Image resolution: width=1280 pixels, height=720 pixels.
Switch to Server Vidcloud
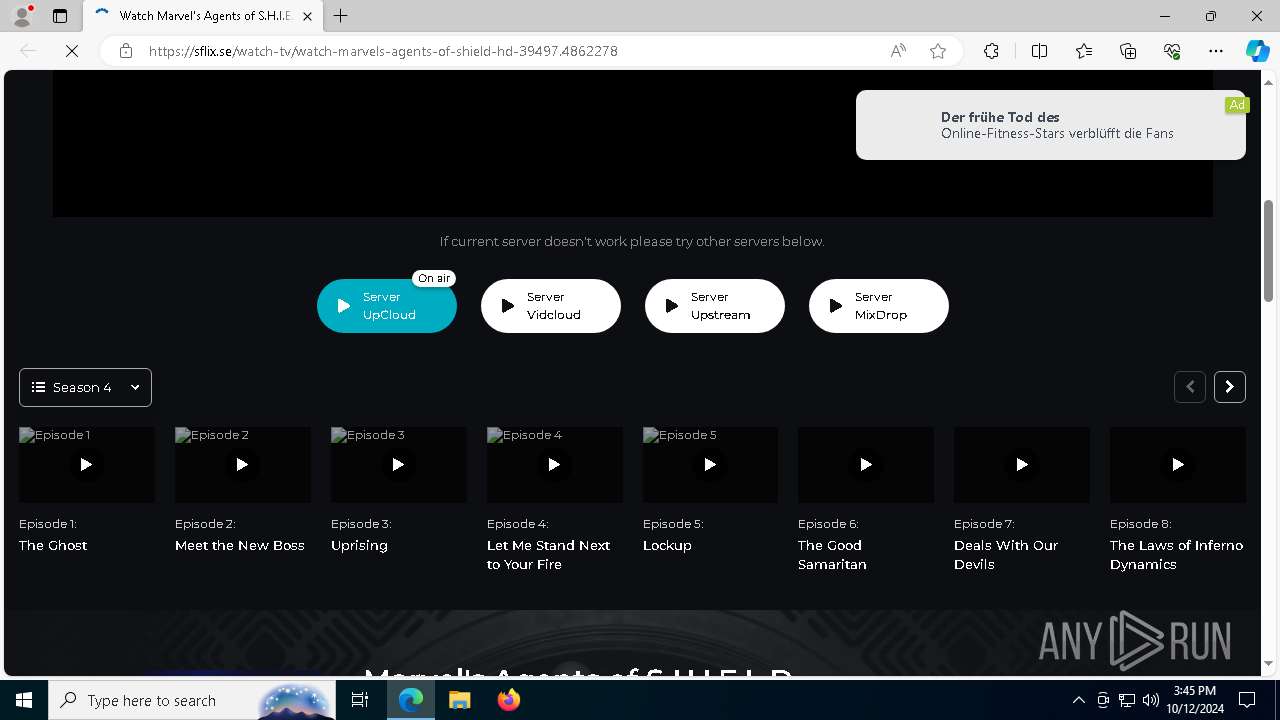click(551, 306)
